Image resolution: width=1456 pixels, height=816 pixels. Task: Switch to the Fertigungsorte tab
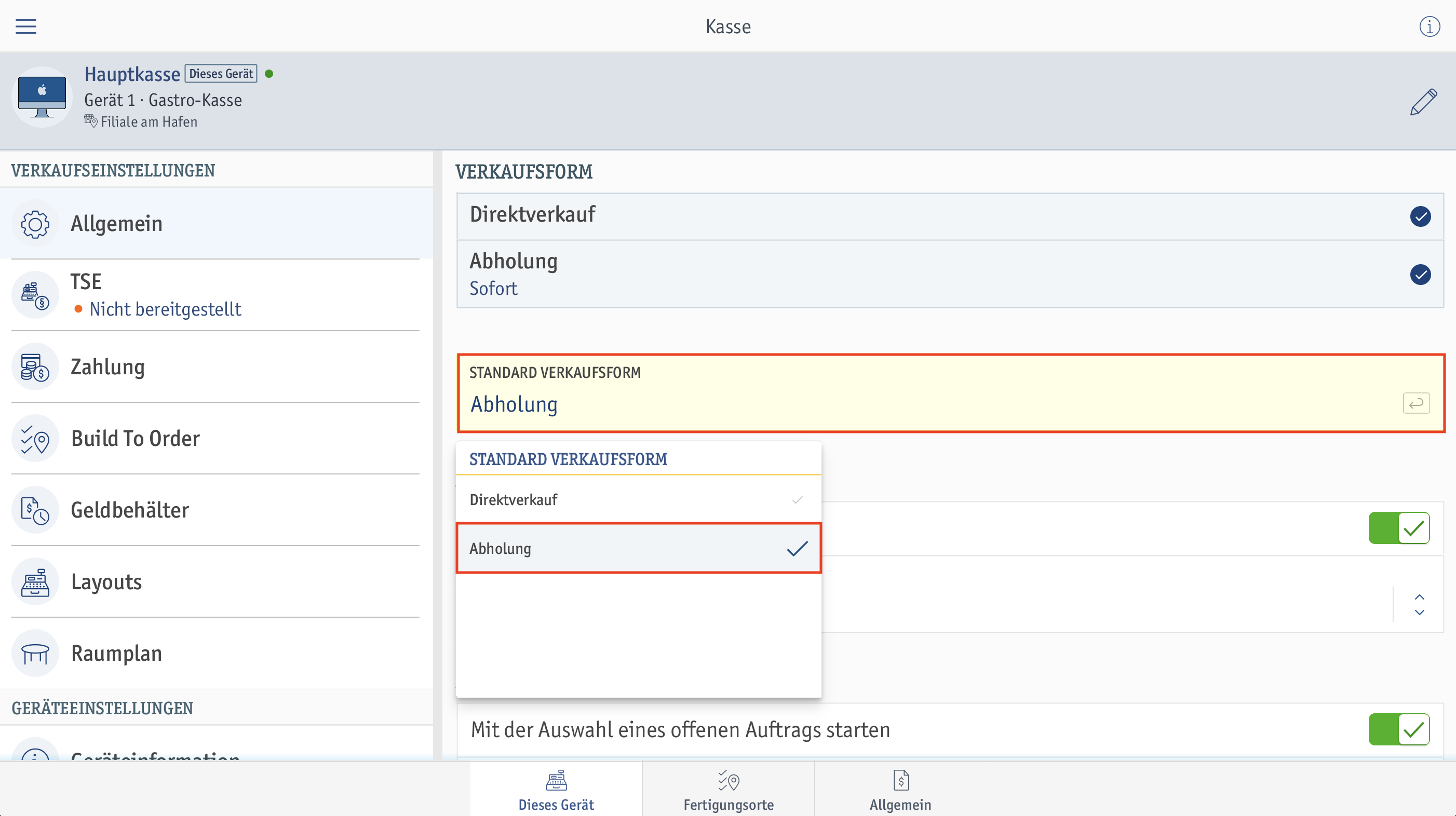click(x=729, y=789)
